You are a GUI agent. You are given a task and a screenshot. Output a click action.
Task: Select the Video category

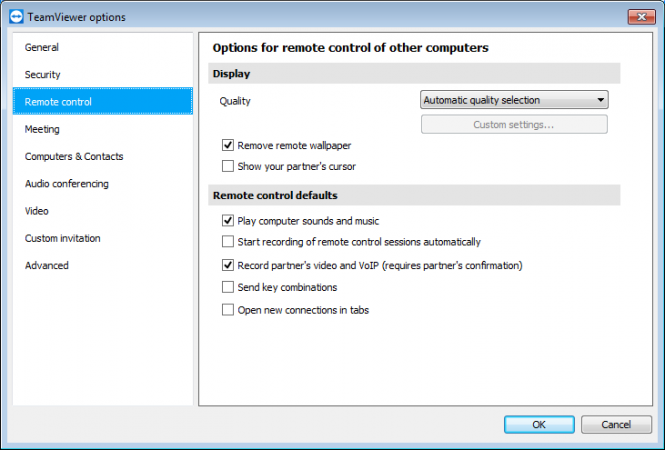(103, 211)
